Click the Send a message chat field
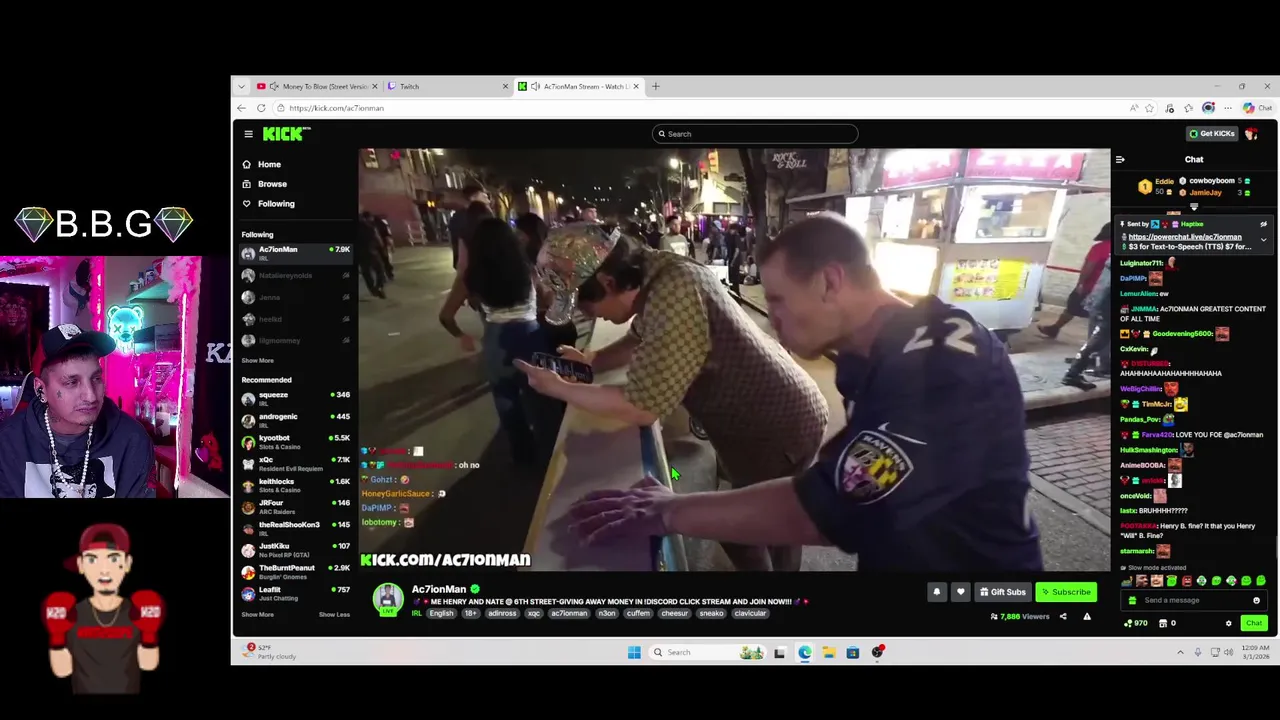Screen dimensions: 1280x720 [1192, 600]
